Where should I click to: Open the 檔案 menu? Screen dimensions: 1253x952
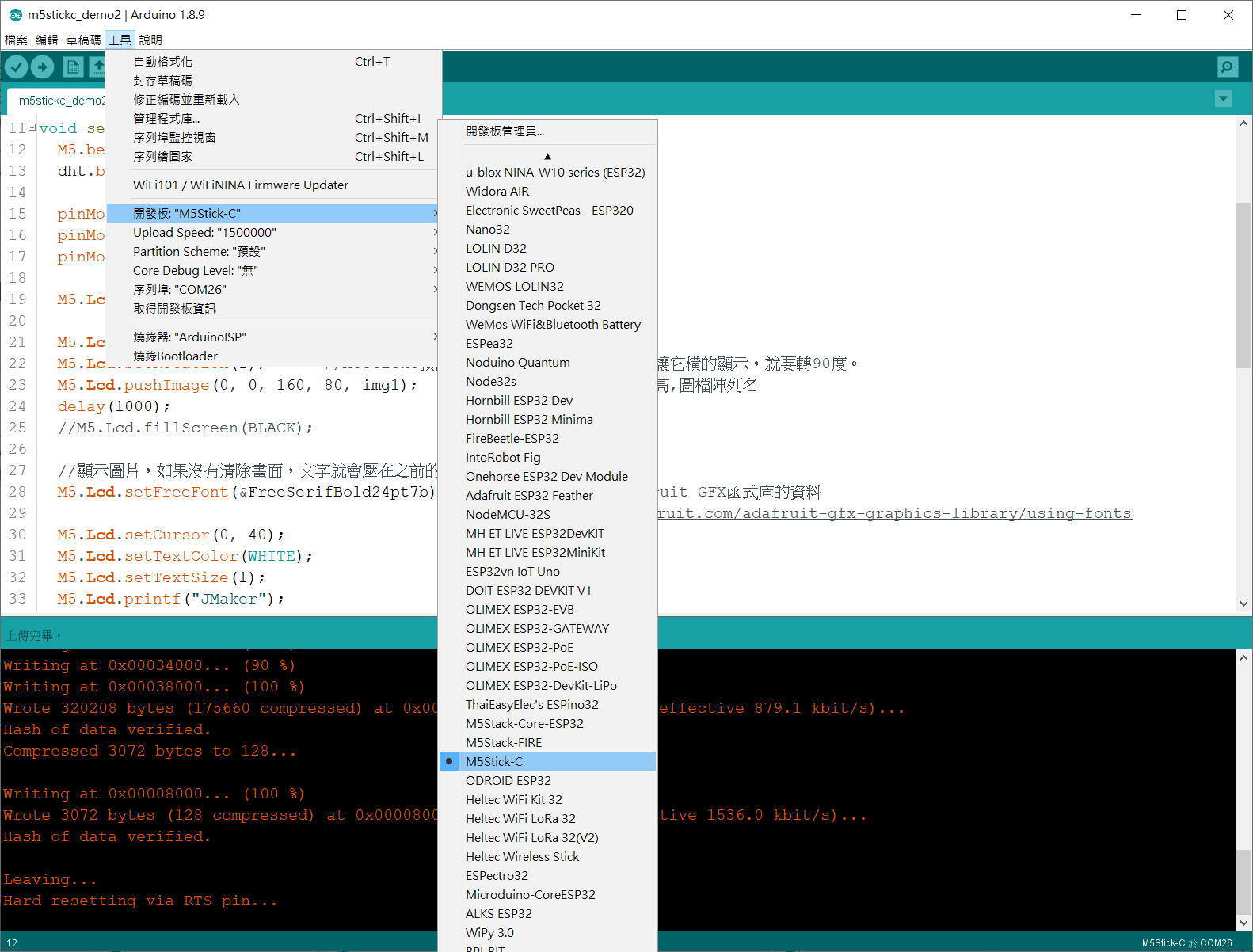(x=16, y=40)
